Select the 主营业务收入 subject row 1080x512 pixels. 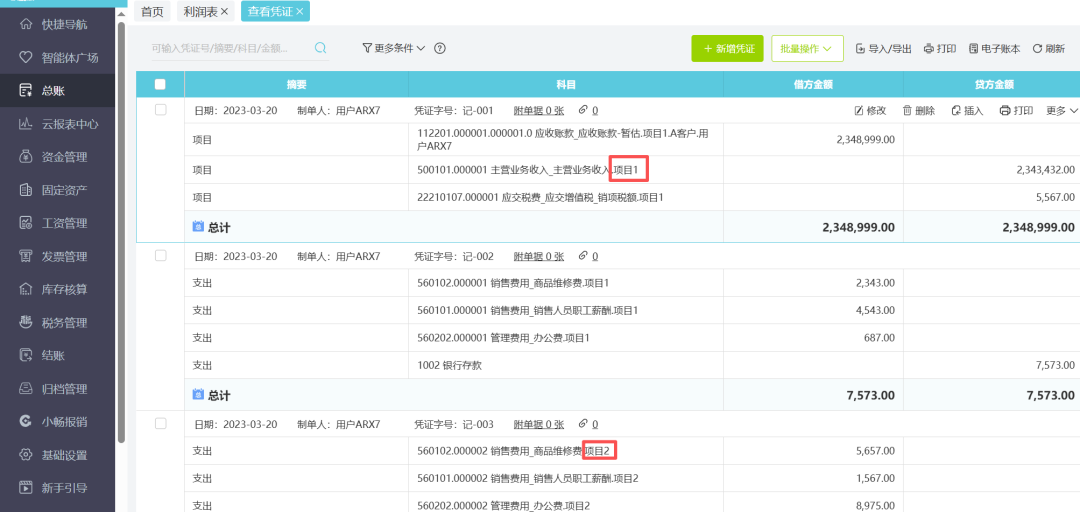632,170
